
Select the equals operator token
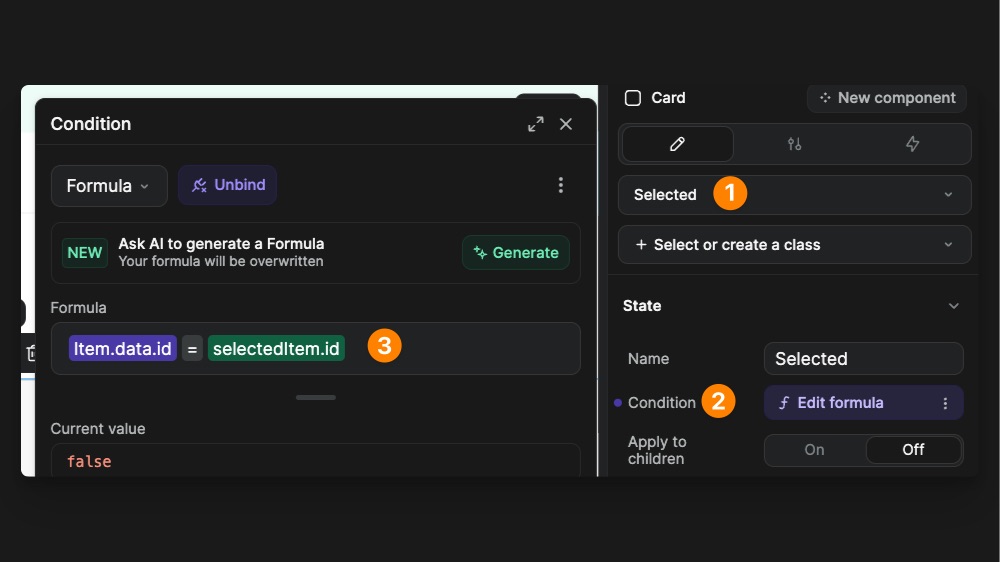[x=192, y=349]
